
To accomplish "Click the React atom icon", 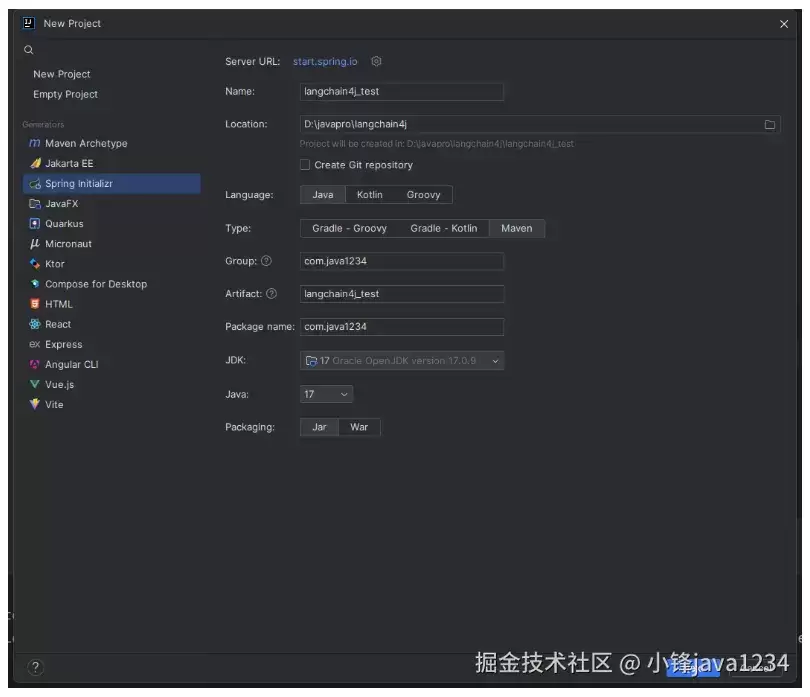I will point(35,324).
